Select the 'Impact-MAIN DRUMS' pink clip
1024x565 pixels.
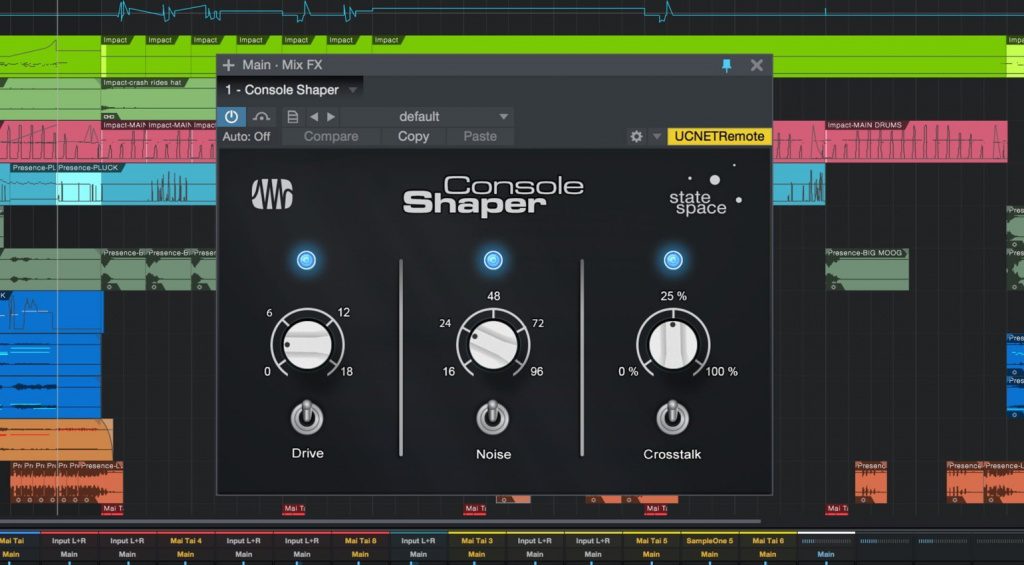[x=916, y=141]
